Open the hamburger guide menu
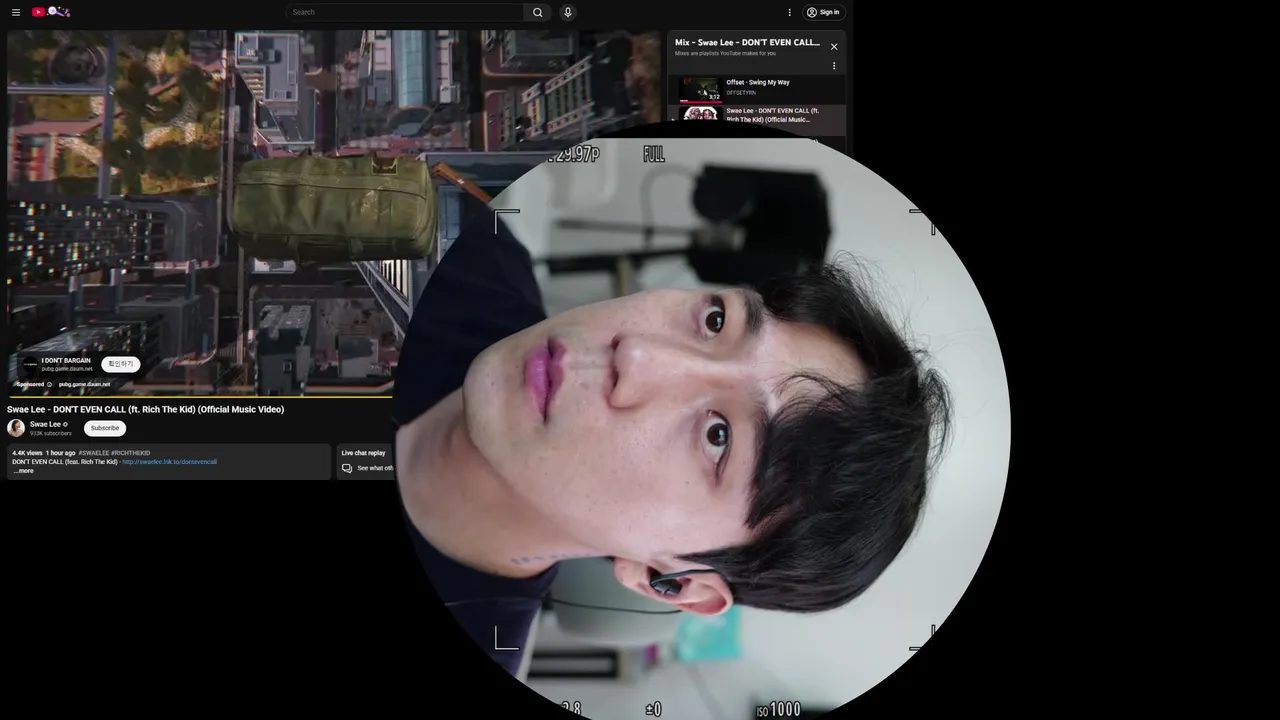1280x720 pixels. (x=16, y=12)
